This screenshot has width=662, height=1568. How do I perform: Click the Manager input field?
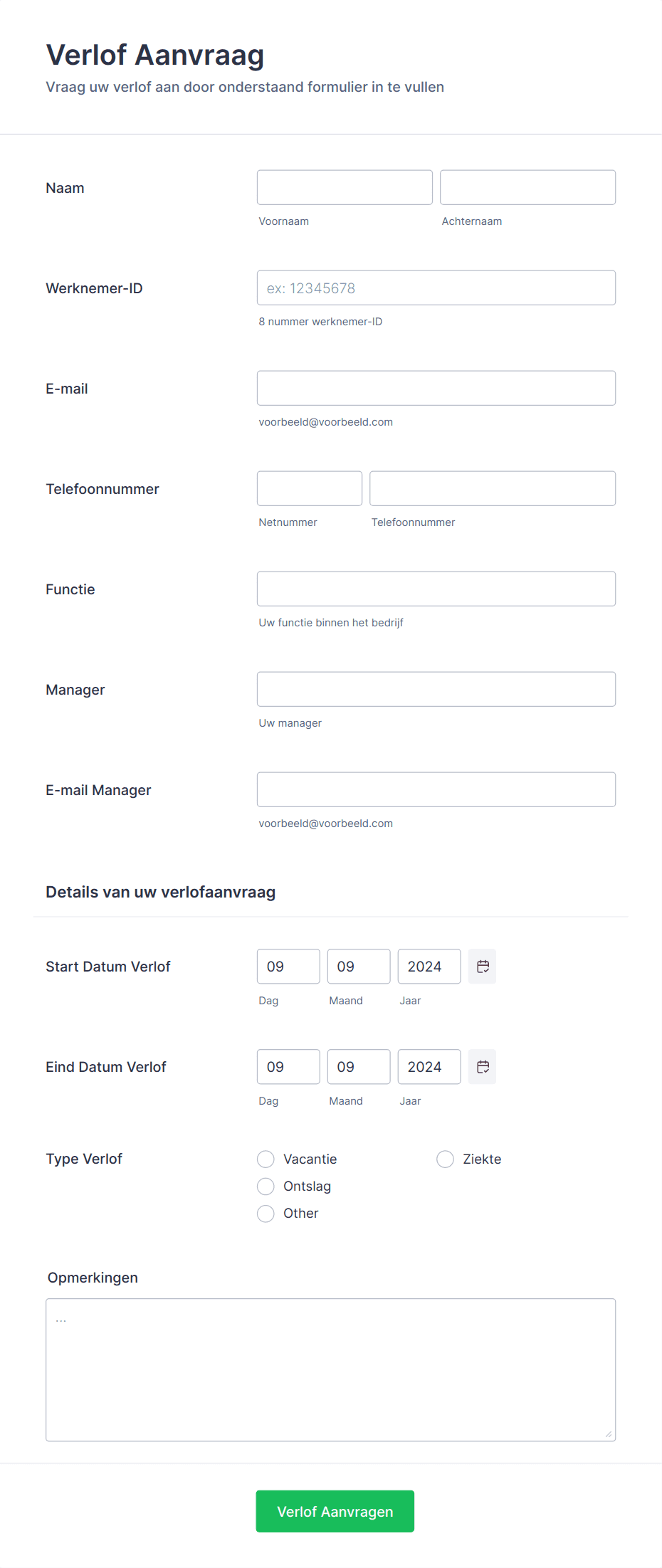click(x=436, y=689)
